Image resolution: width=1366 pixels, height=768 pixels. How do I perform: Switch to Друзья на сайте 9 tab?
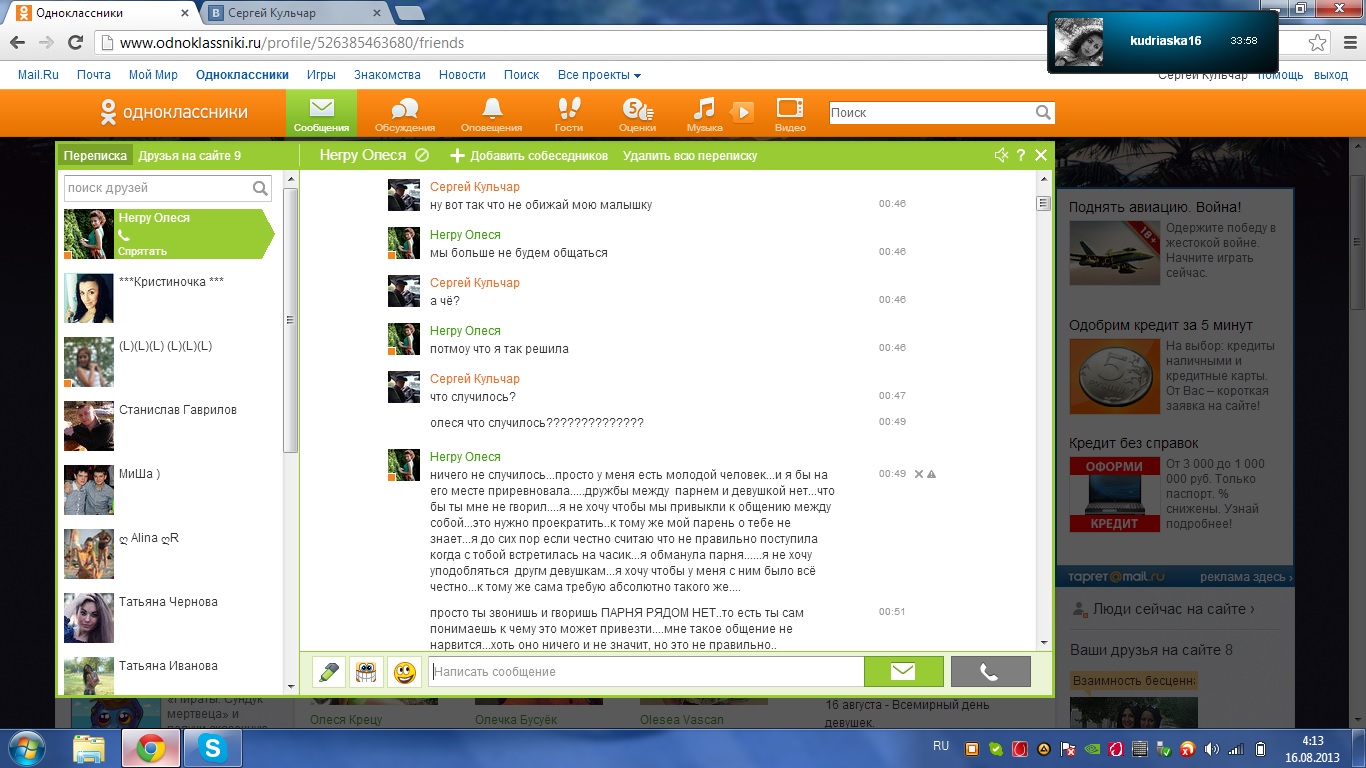coord(189,156)
